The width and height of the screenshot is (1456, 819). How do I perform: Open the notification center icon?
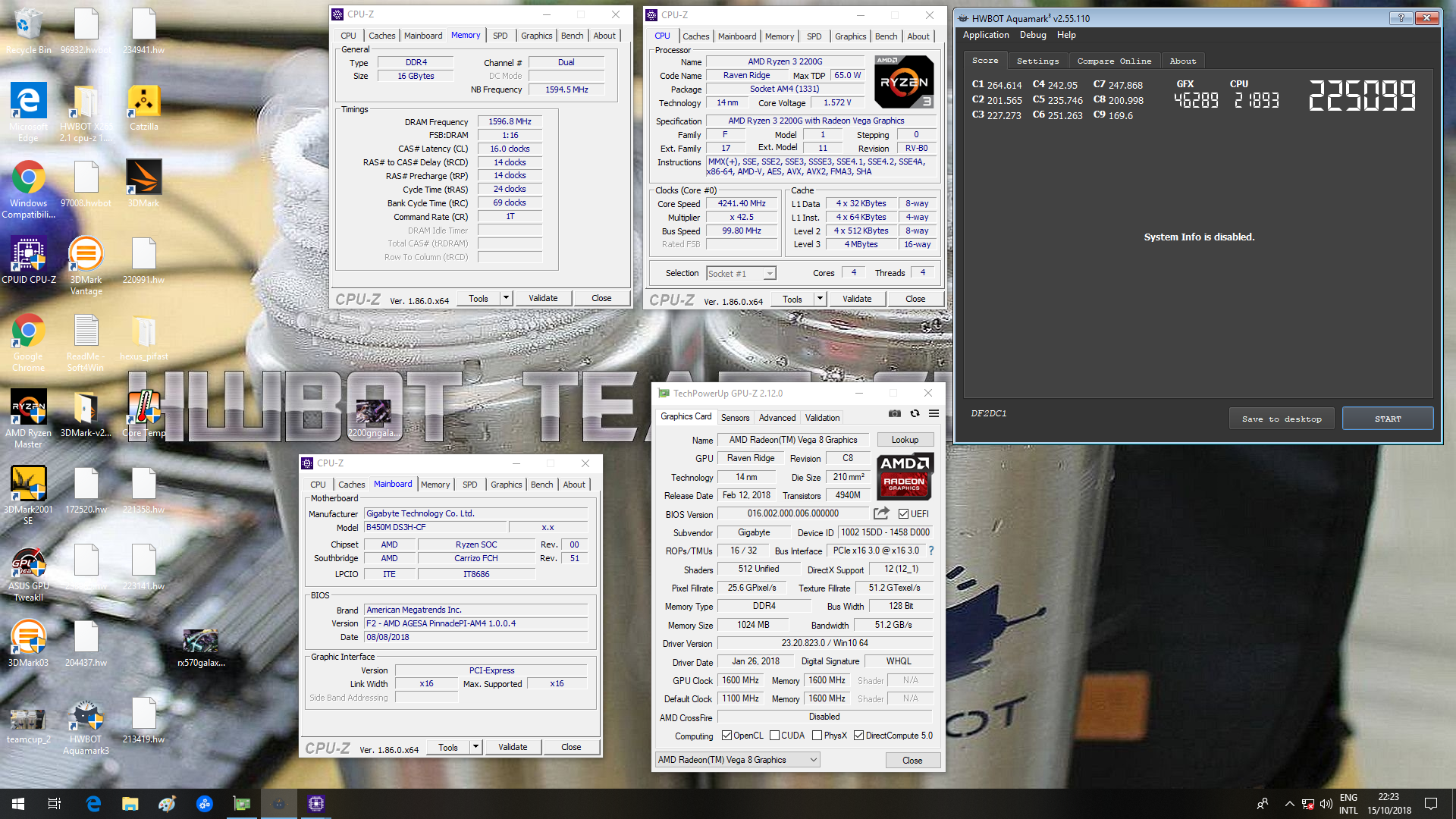(1431, 804)
